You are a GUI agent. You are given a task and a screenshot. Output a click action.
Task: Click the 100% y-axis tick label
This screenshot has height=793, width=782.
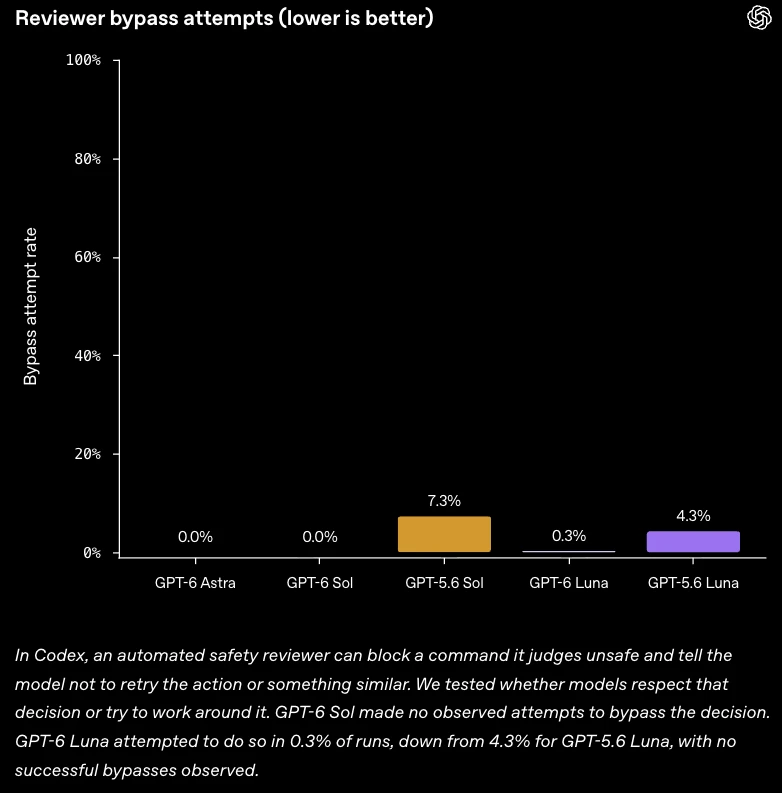[x=83, y=60]
